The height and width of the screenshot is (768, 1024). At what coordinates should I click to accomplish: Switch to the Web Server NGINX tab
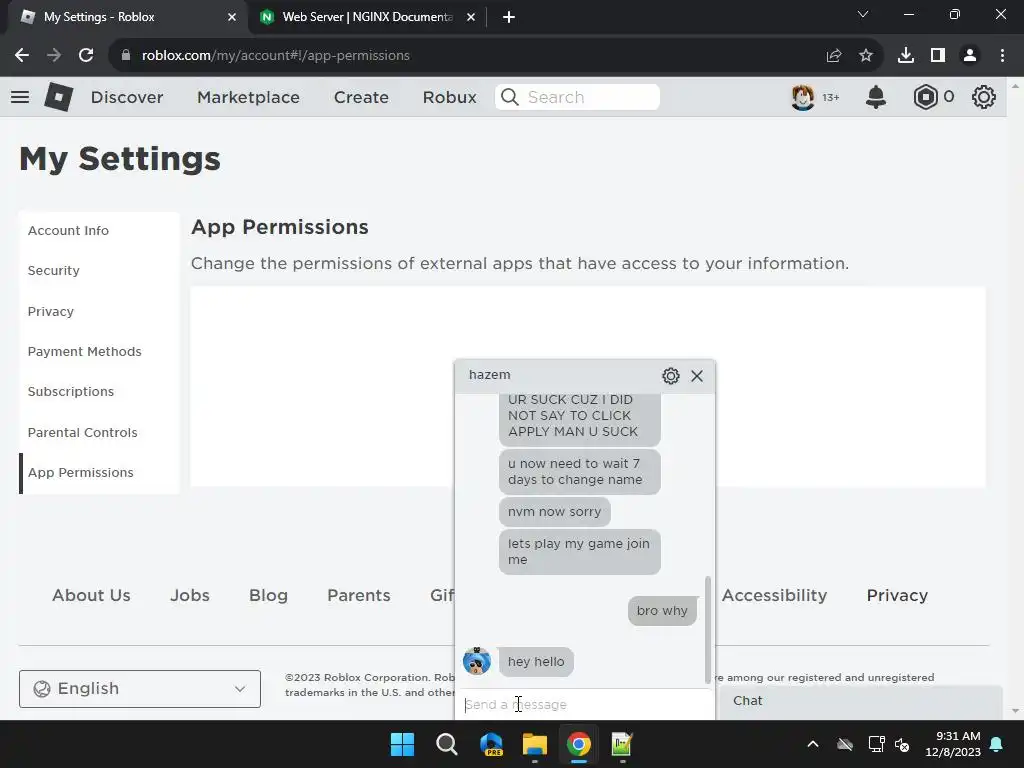click(x=368, y=17)
